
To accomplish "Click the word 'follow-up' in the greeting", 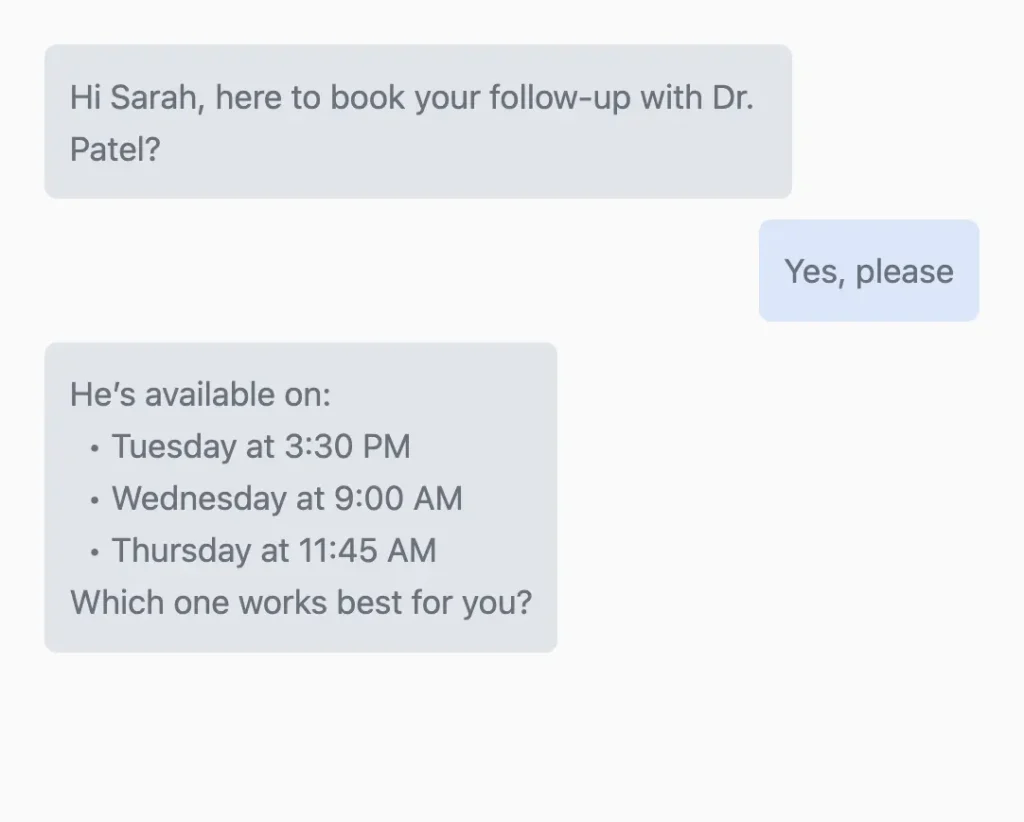I will 560,98.
